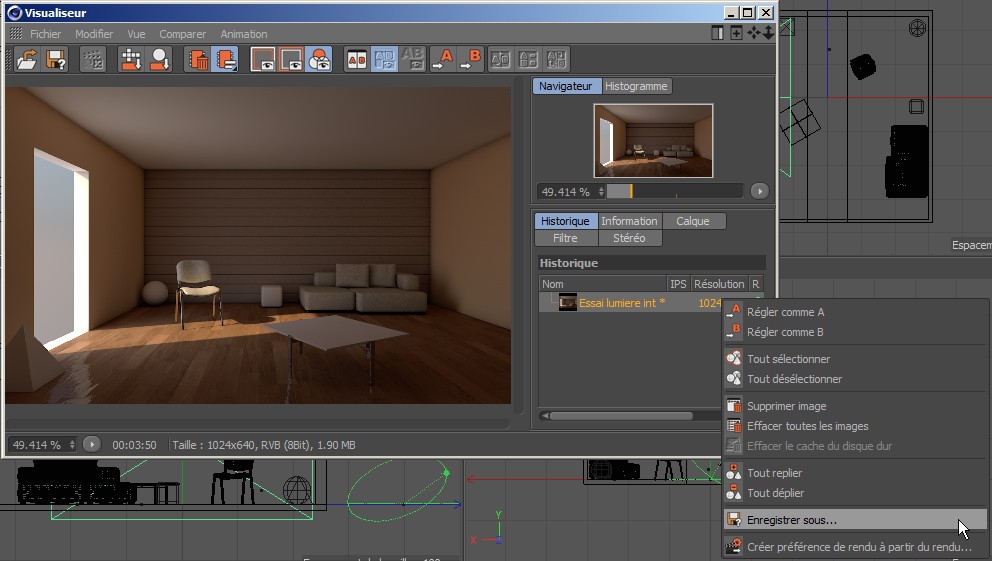Viewport: 992px width, 561px height.
Task: Switch to the Navigateur tab
Action: [566, 86]
